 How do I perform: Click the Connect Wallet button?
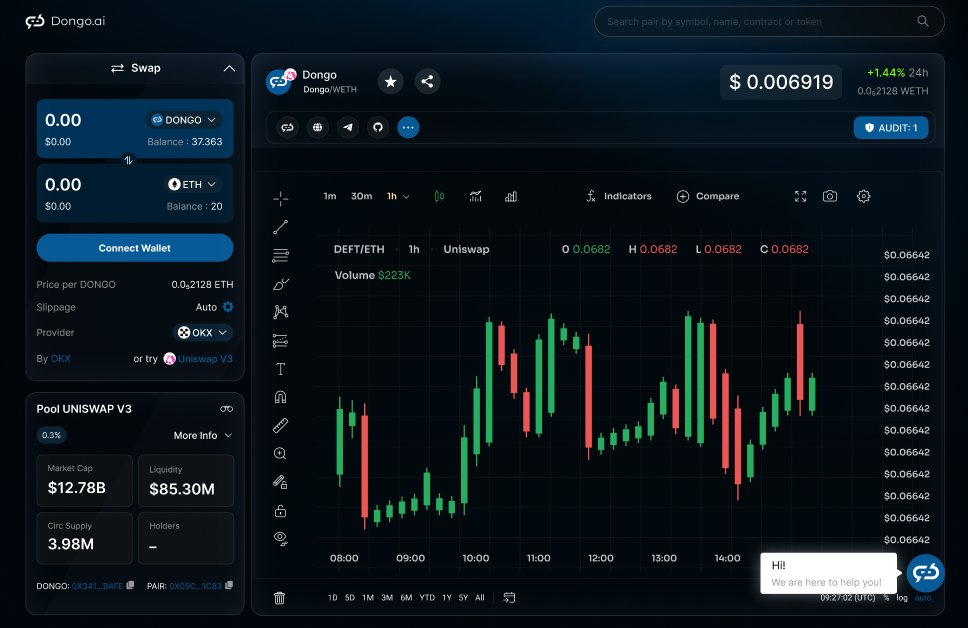135,248
